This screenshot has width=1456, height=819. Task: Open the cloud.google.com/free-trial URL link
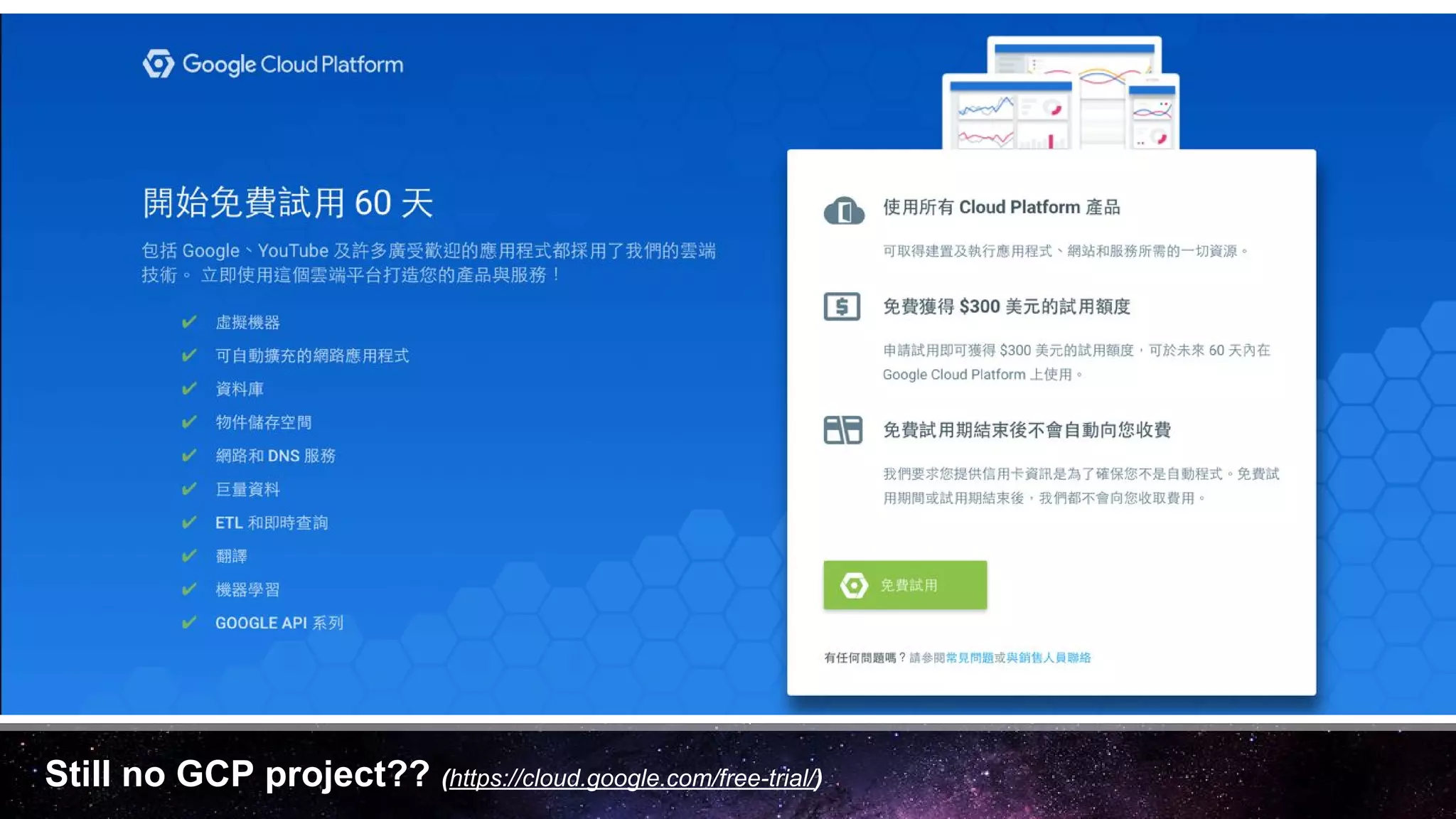[632, 778]
